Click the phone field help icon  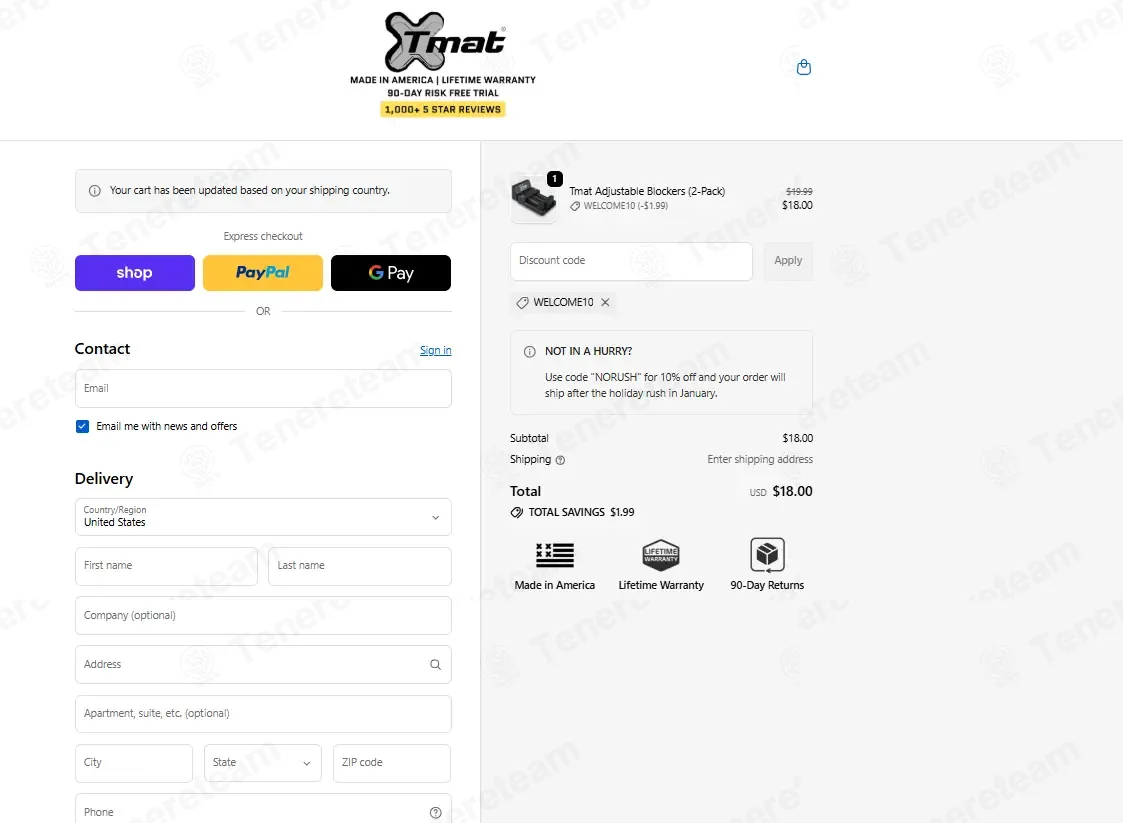click(435, 812)
